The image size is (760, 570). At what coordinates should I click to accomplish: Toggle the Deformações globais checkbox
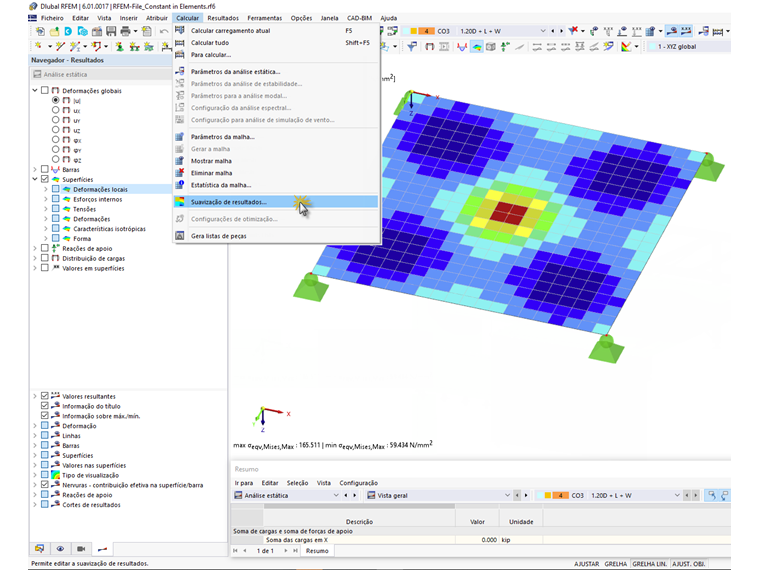(x=45, y=91)
